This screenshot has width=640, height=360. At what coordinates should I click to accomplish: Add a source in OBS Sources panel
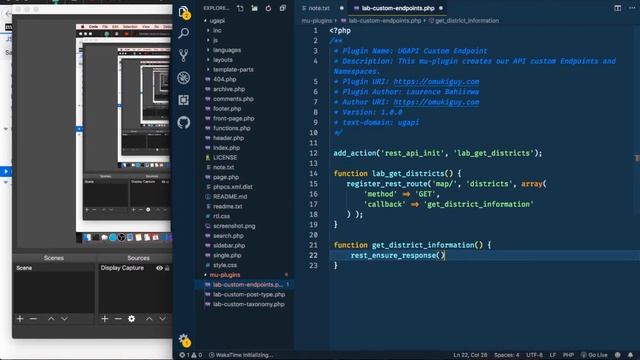coord(104,319)
